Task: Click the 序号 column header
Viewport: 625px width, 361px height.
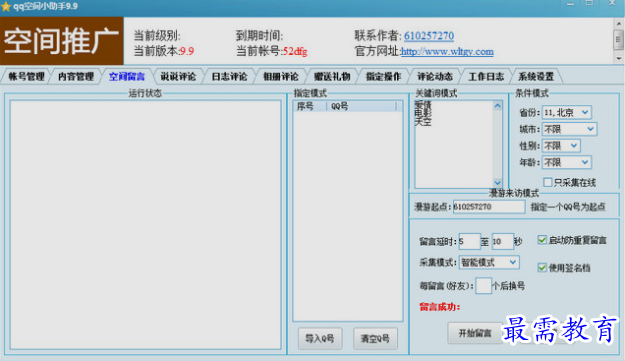Action: 310,106
